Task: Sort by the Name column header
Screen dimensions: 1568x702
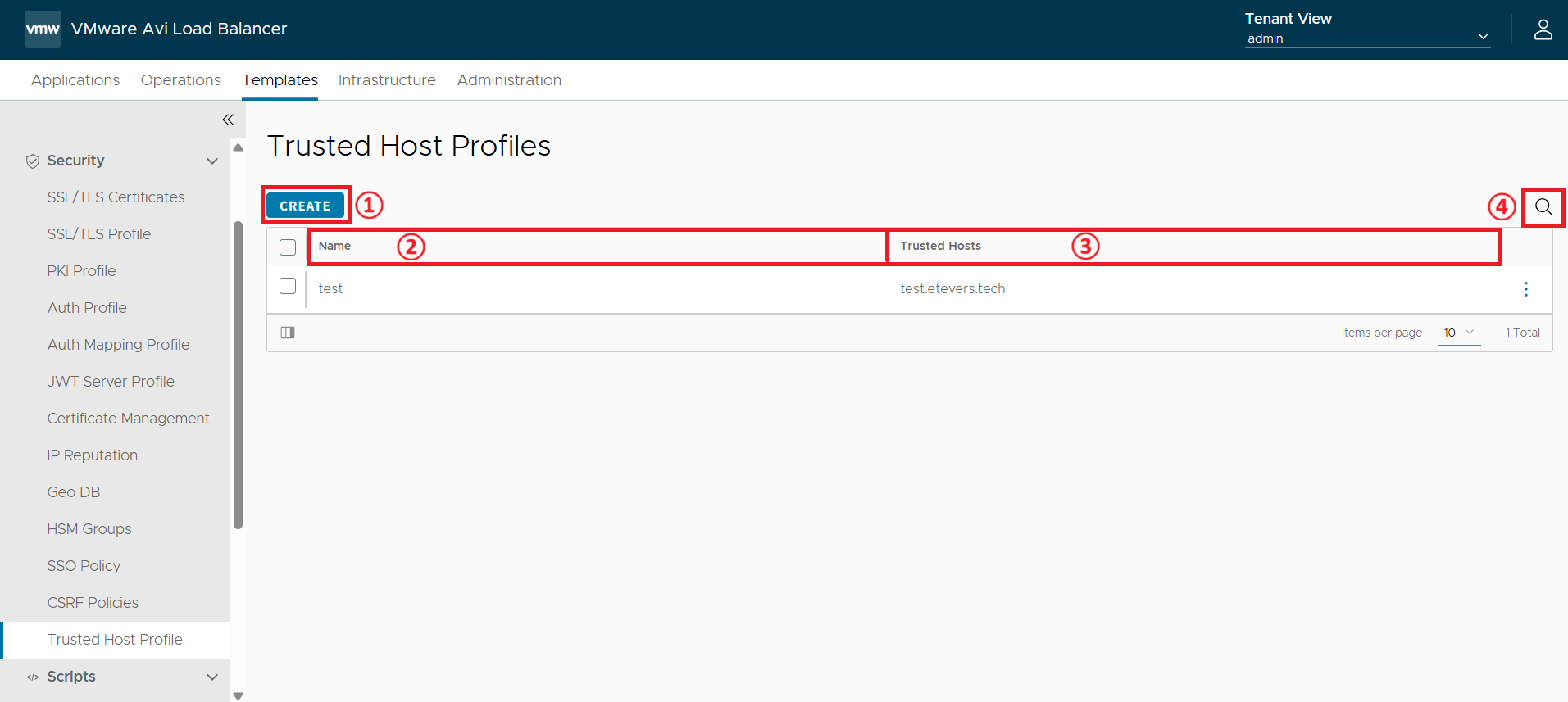Action: 334,246
